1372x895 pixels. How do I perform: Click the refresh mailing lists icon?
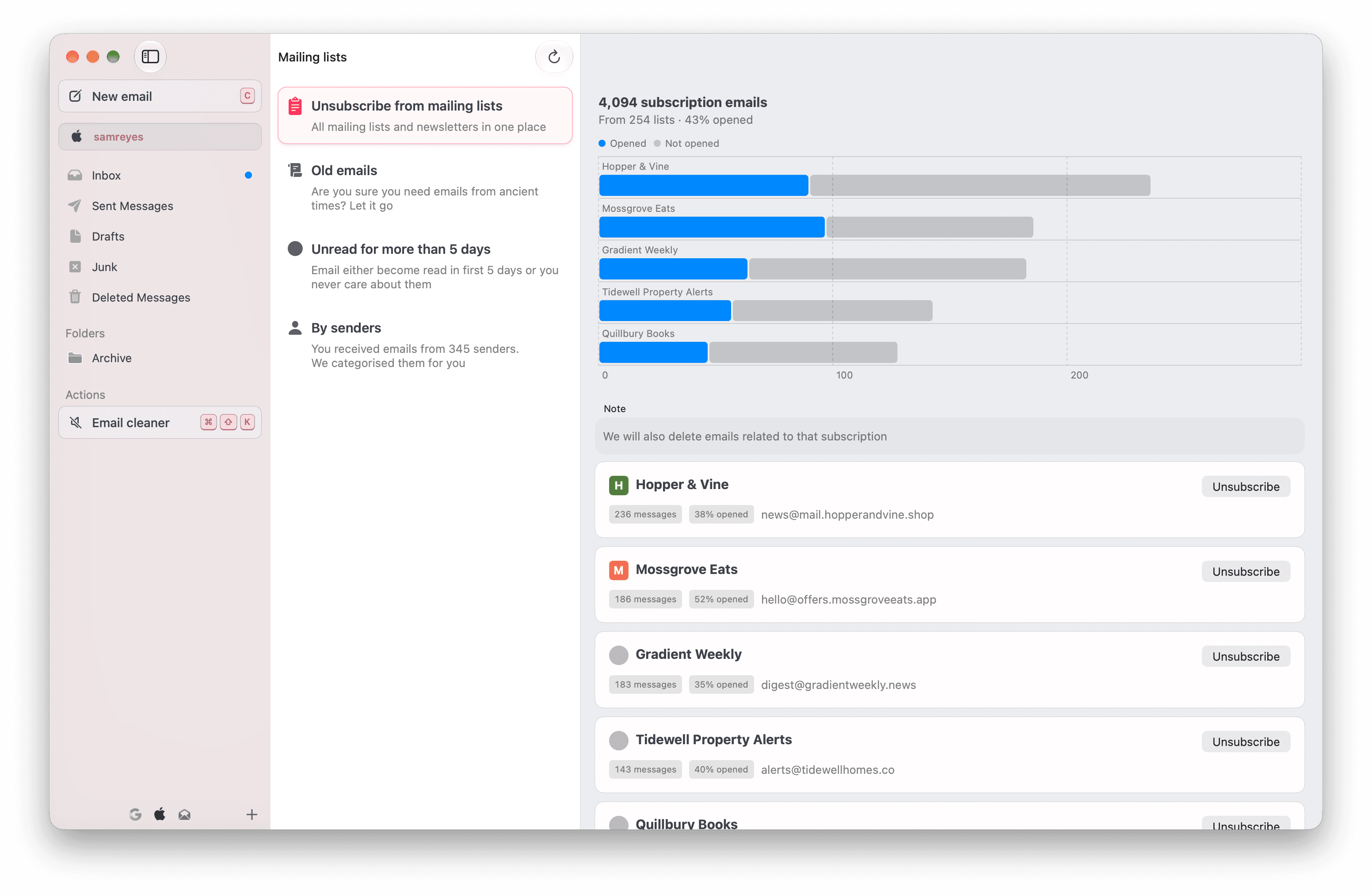coord(553,57)
